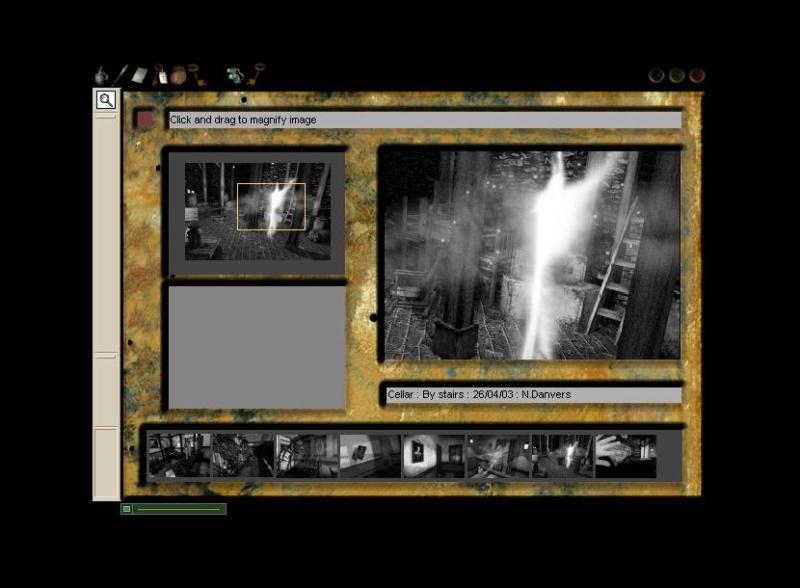Open the last hand photo thumbnail
The height and width of the screenshot is (588, 800).
click(x=626, y=455)
